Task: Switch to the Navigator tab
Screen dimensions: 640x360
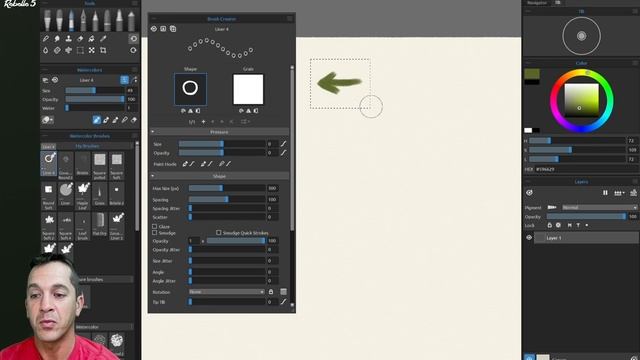Action: pyautogui.click(x=536, y=2)
